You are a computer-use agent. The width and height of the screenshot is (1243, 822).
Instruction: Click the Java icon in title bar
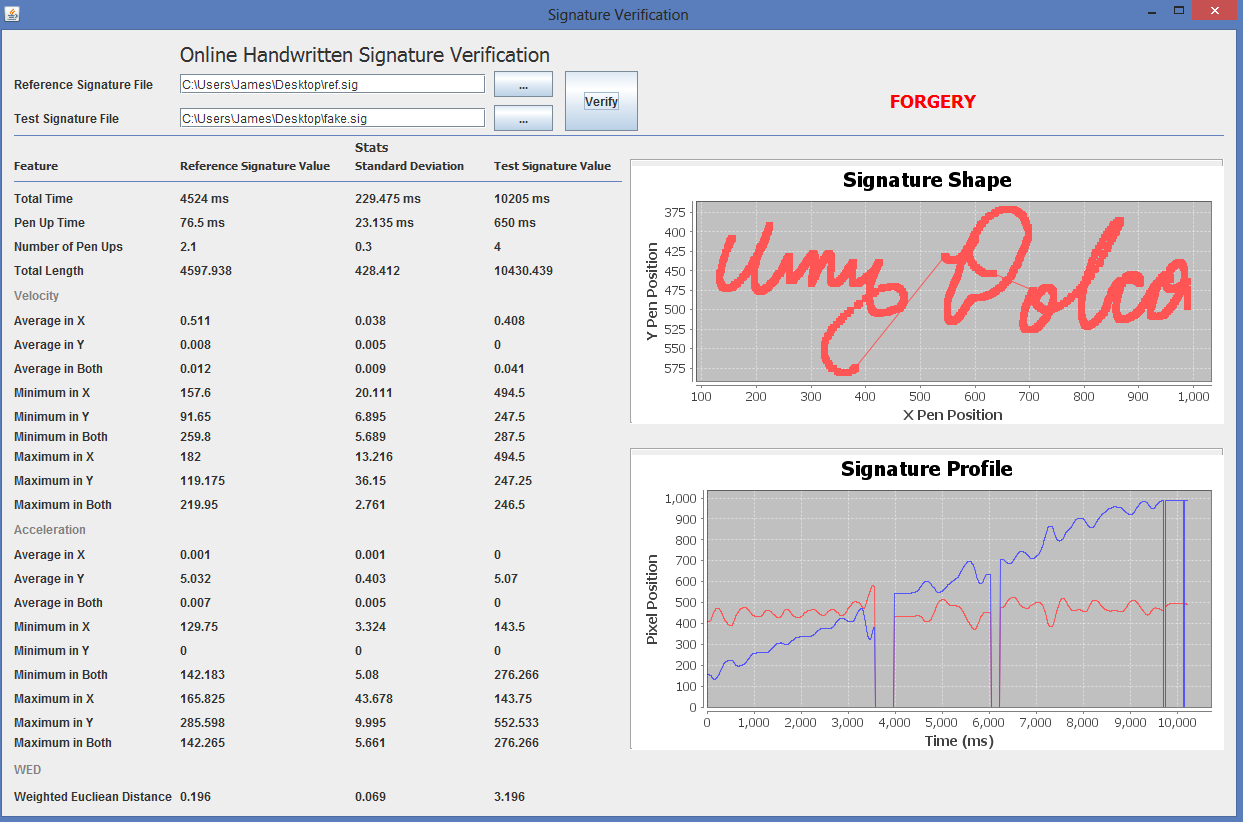tap(14, 14)
